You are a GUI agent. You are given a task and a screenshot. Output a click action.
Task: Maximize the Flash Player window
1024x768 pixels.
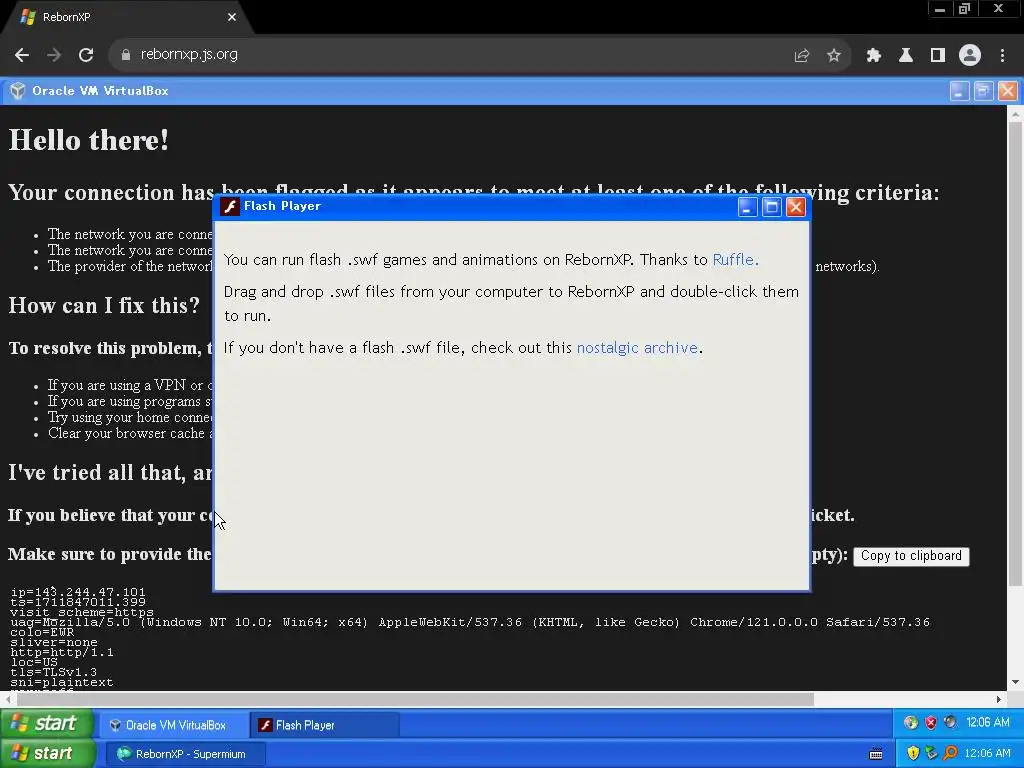pos(771,207)
